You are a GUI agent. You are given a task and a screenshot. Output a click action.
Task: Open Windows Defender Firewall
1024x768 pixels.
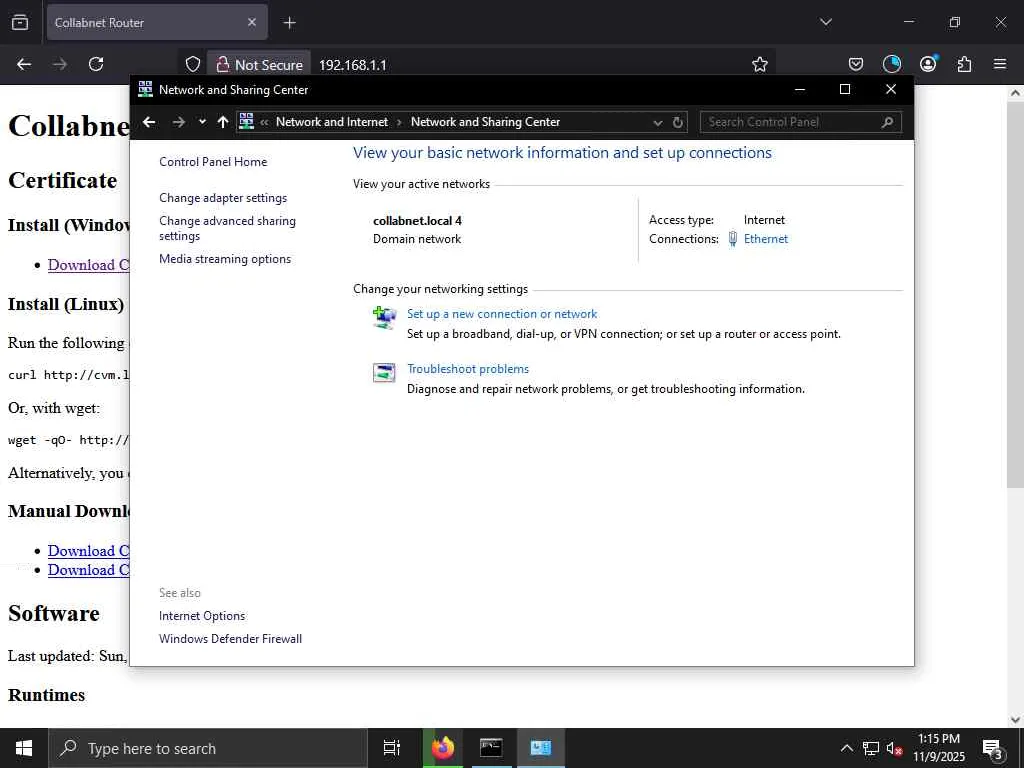[x=231, y=639]
